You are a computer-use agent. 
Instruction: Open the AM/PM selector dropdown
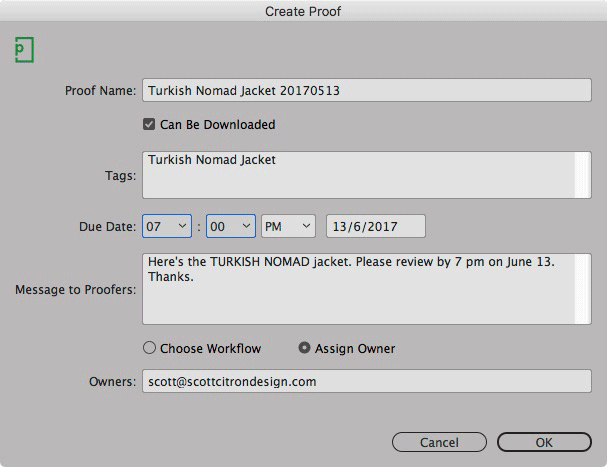288,226
